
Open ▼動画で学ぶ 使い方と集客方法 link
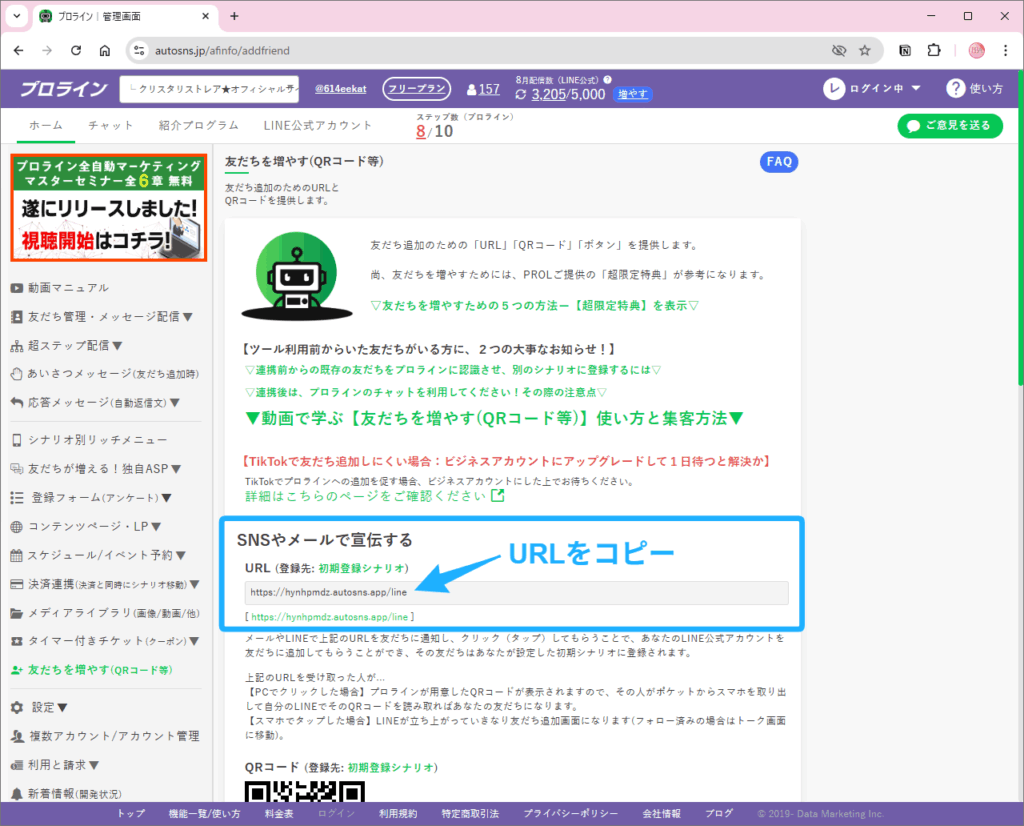point(494,418)
